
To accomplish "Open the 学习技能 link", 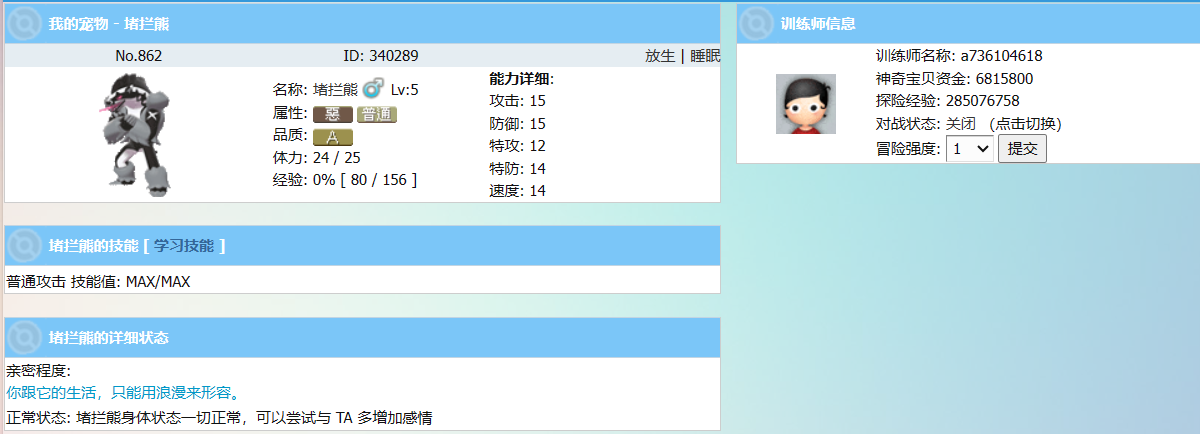I will click(183, 245).
